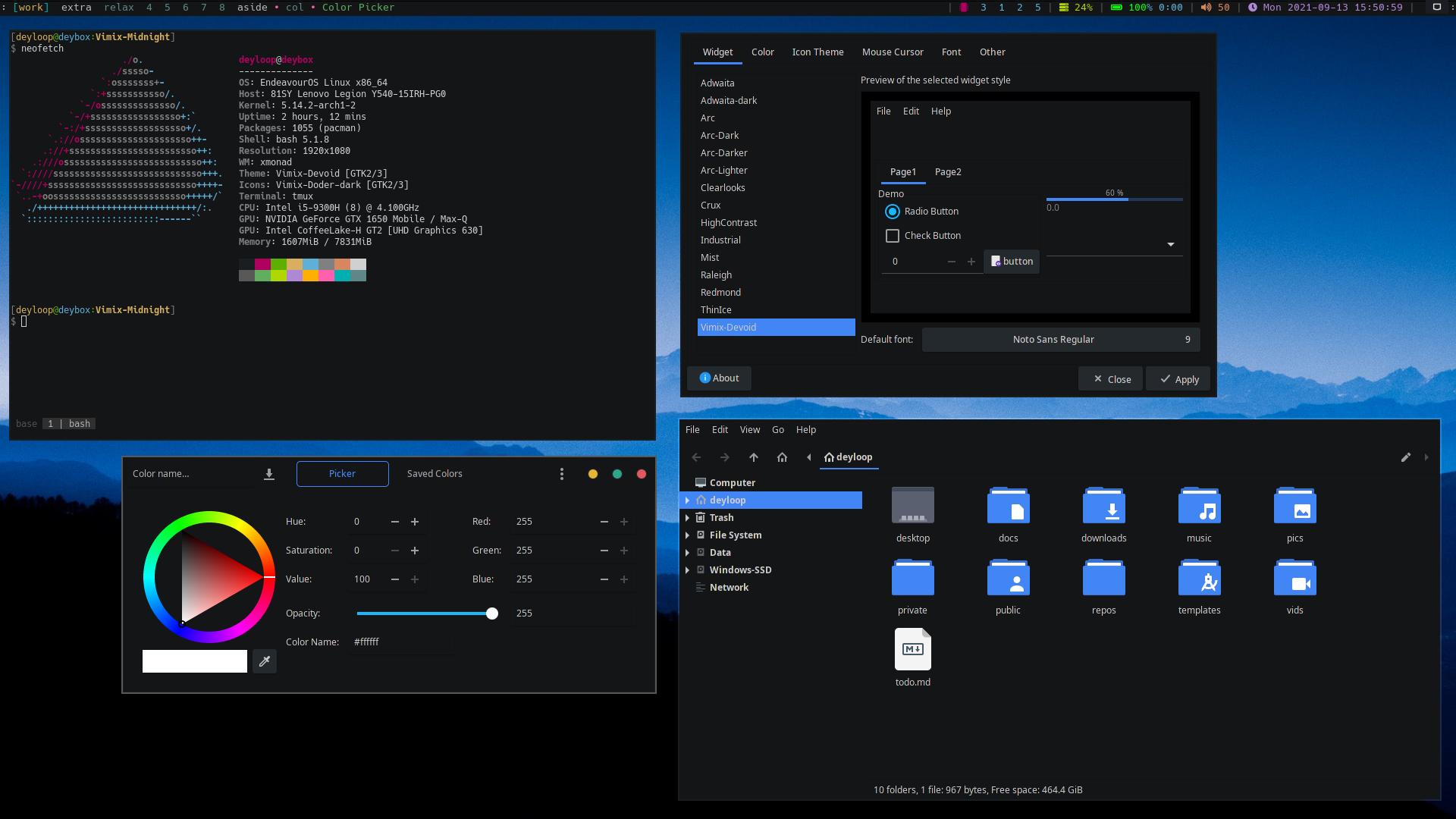The width and height of the screenshot is (1456, 819).
Task: Click the Opacity slider handle
Action: 492,613
